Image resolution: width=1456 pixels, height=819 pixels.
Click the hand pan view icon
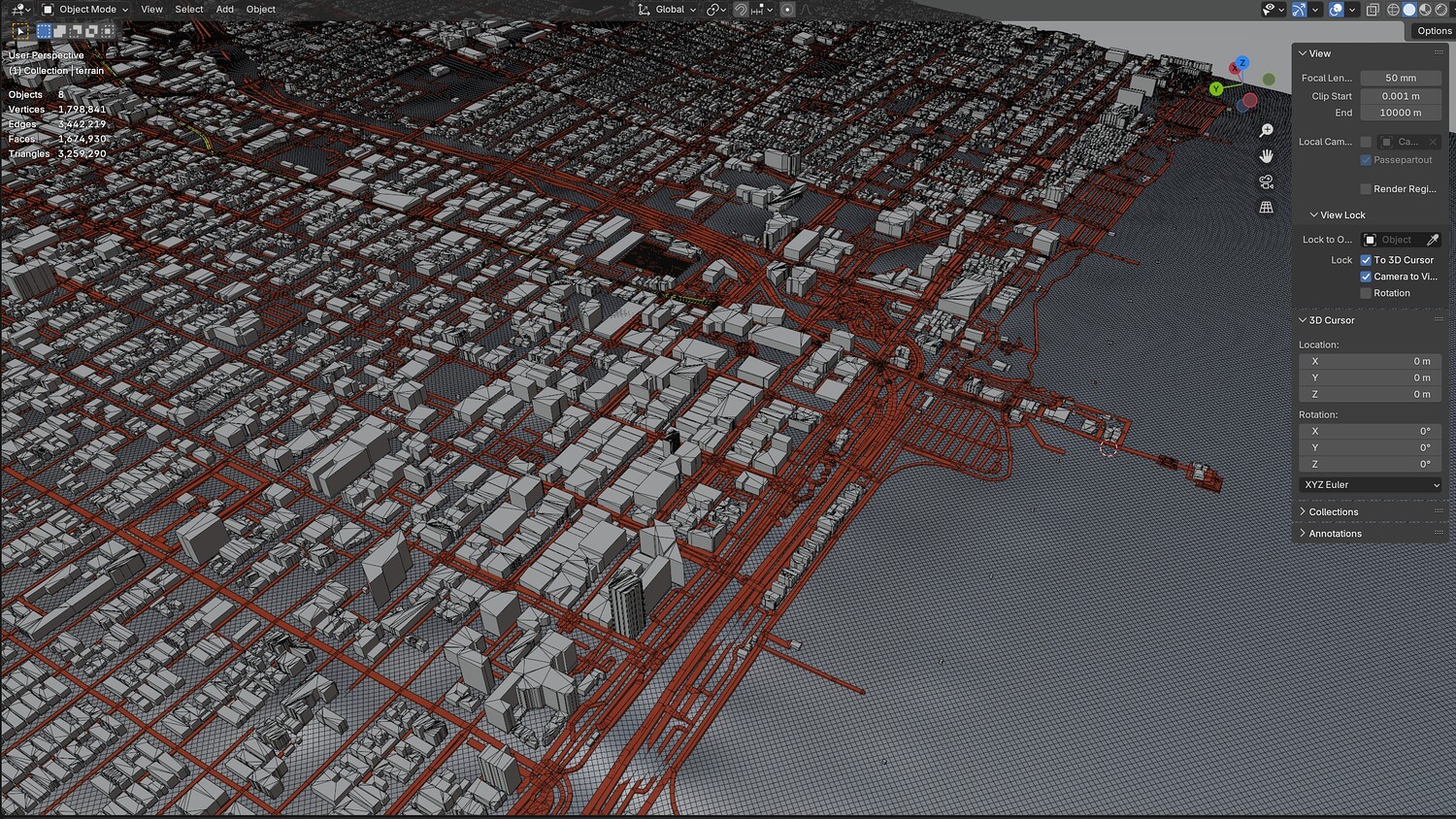[x=1267, y=156]
